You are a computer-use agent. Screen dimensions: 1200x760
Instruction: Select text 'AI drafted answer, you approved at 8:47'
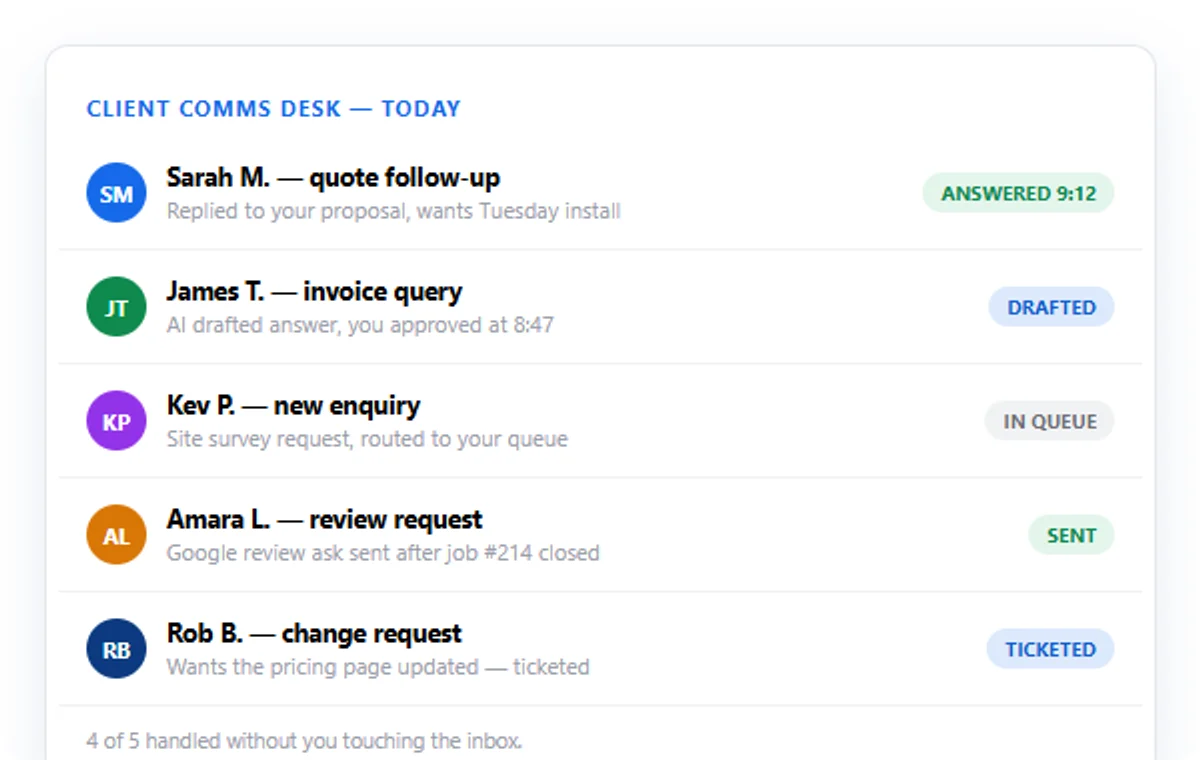(x=360, y=325)
